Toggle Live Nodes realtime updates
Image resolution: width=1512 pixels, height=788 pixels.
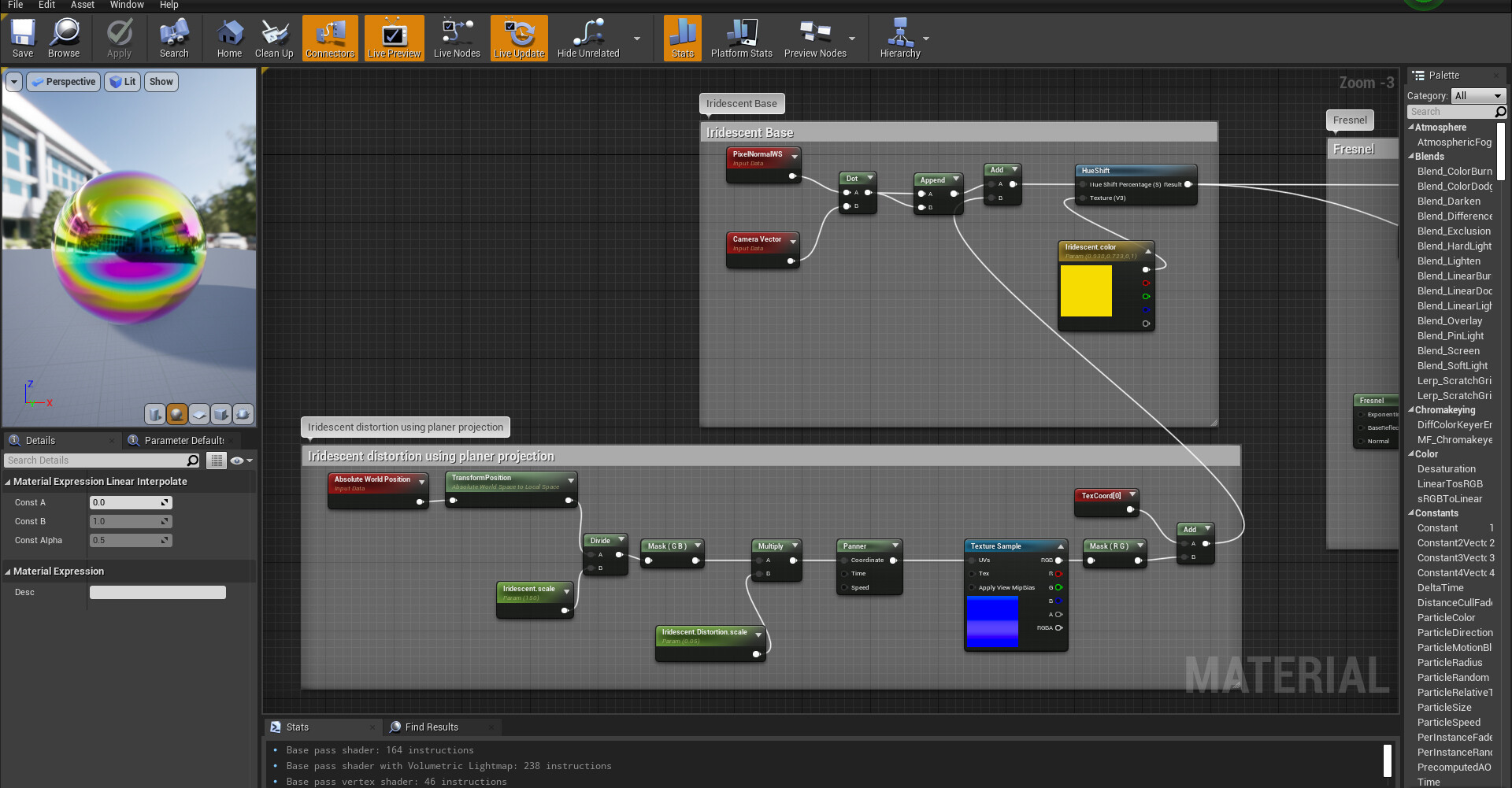tap(457, 37)
